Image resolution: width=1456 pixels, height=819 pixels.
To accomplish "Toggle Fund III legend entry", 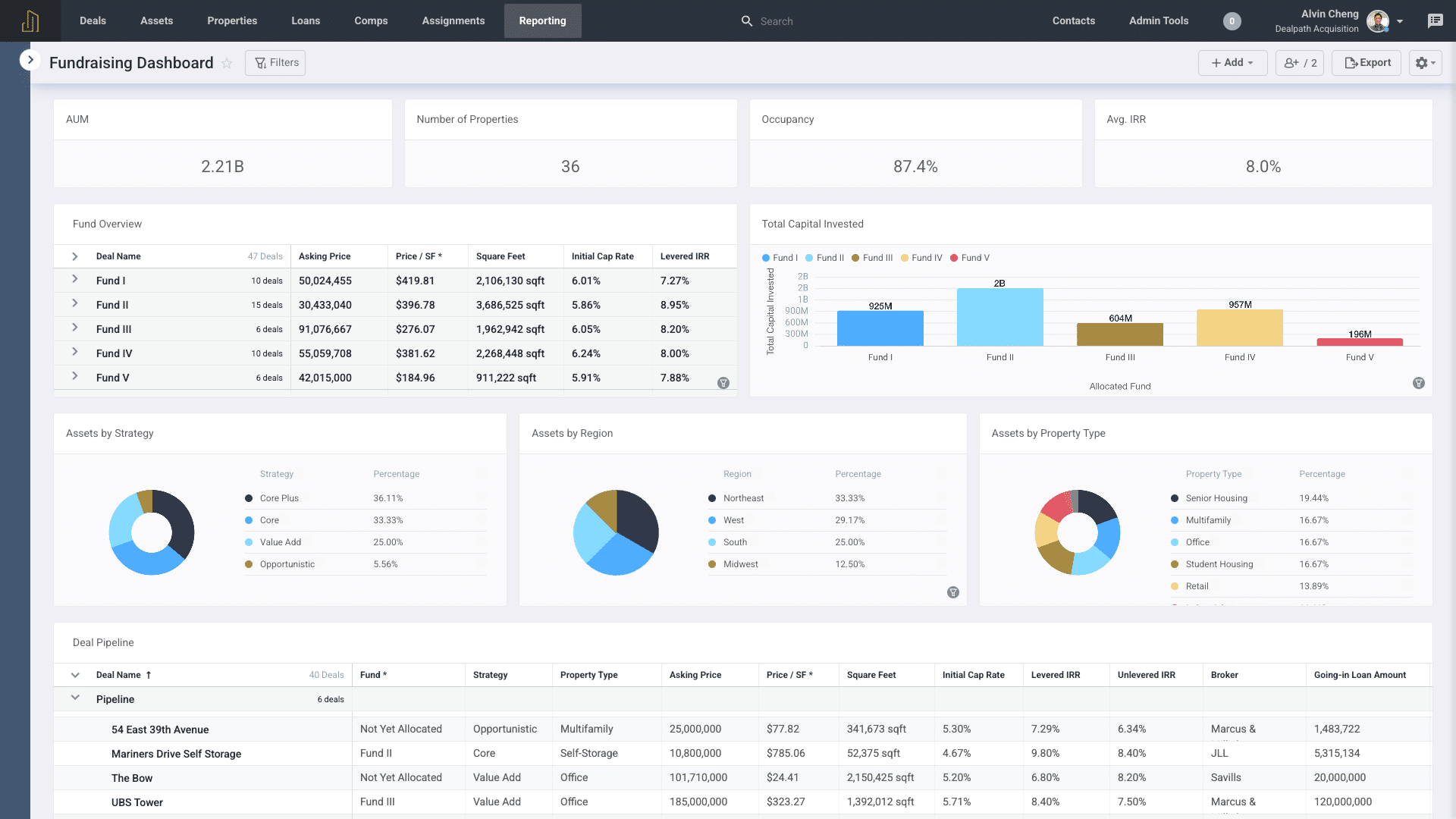I will point(872,258).
